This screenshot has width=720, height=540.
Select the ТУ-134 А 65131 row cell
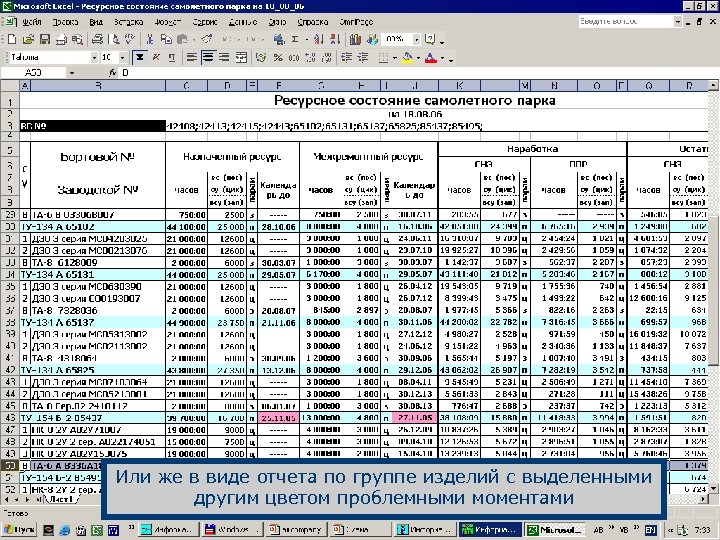tap(92, 275)
